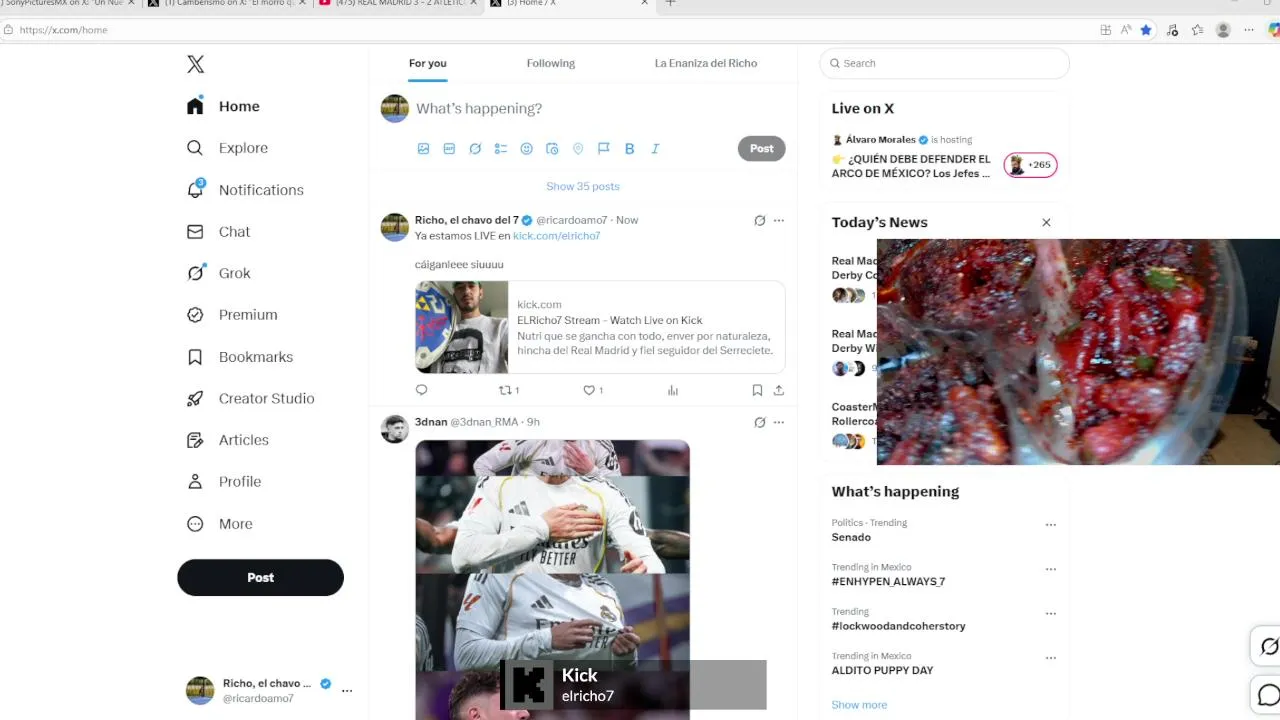Viewport: 1280px width, 720px height.
Task: Bookmark Richo's live post
Action: click(757, 390)
